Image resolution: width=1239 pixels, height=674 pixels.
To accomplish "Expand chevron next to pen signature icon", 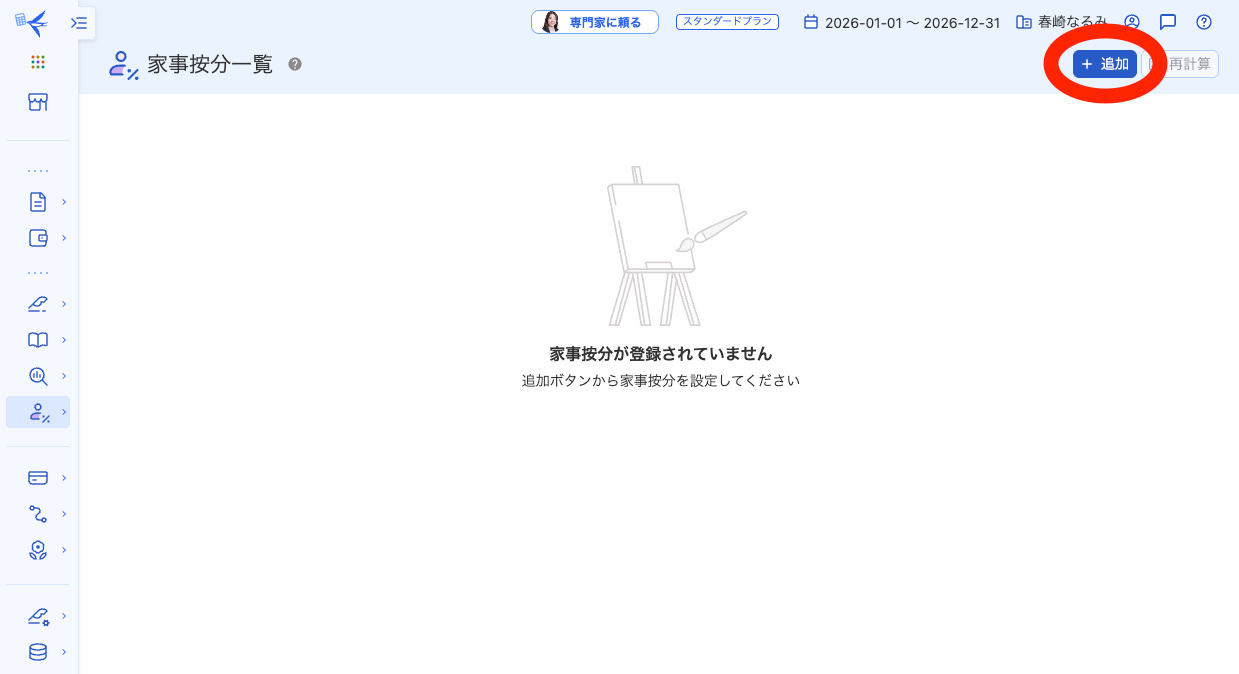I will pos(64,304).
